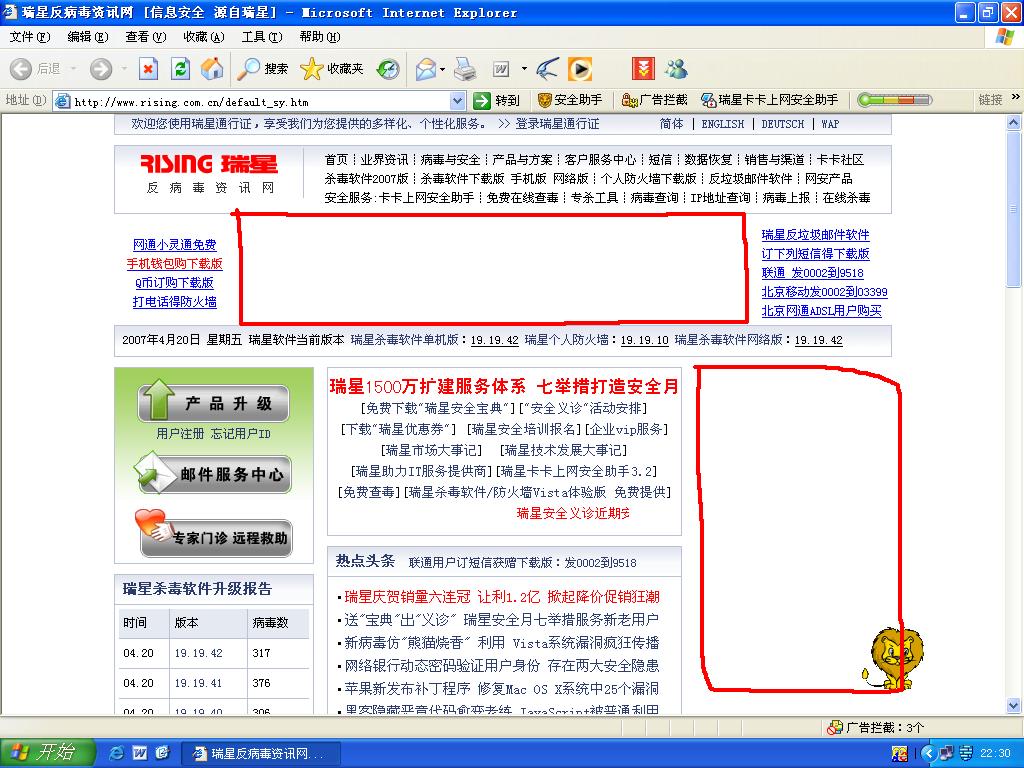Image resolution: width=1024 pixels, height=768 pixels.
Task: Open 专家门诊 远程救助 button
Action: 213,534
